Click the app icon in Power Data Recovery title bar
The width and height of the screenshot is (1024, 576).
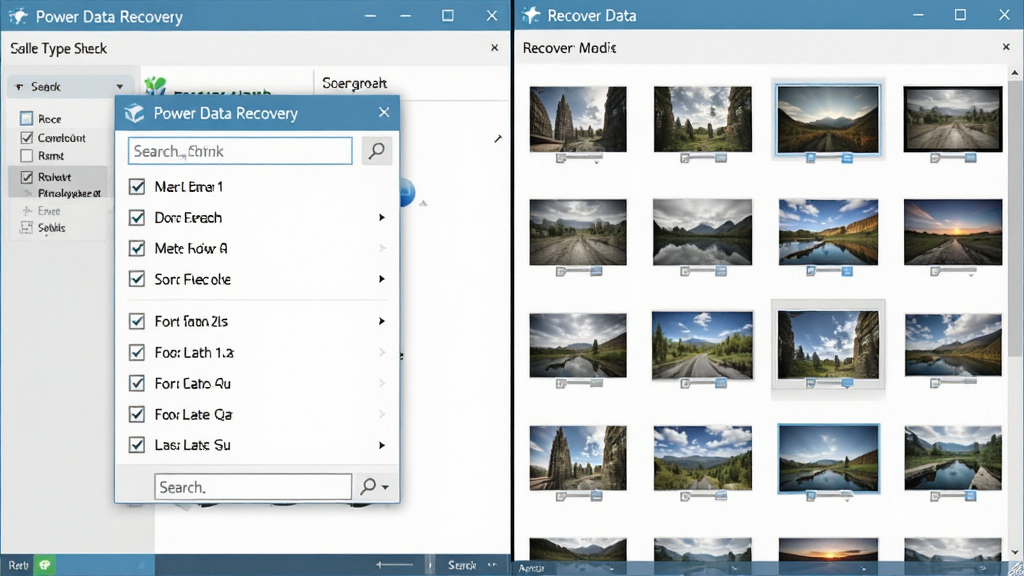(x=18, y=16)
